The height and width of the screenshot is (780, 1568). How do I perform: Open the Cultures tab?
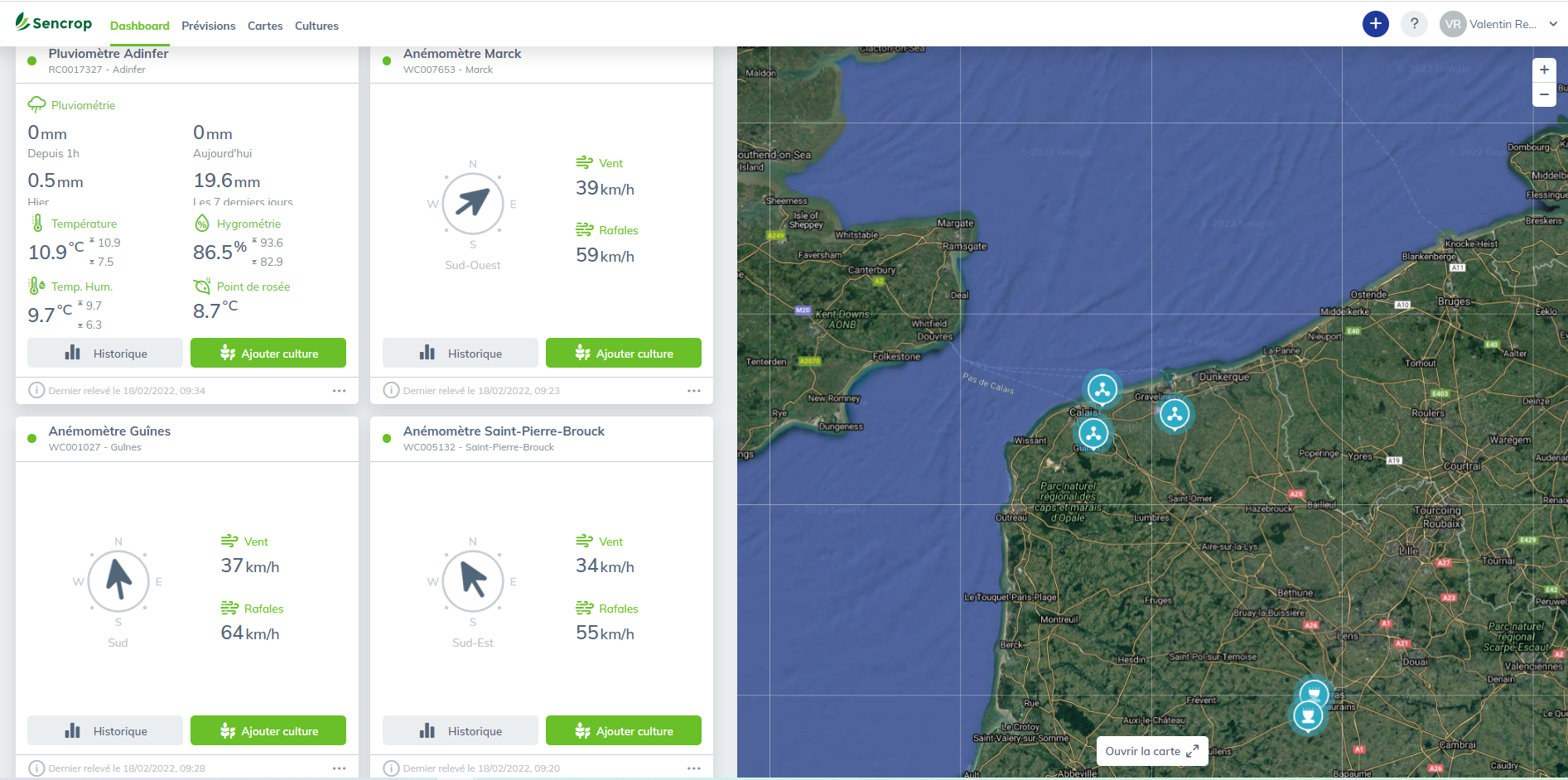316,26
